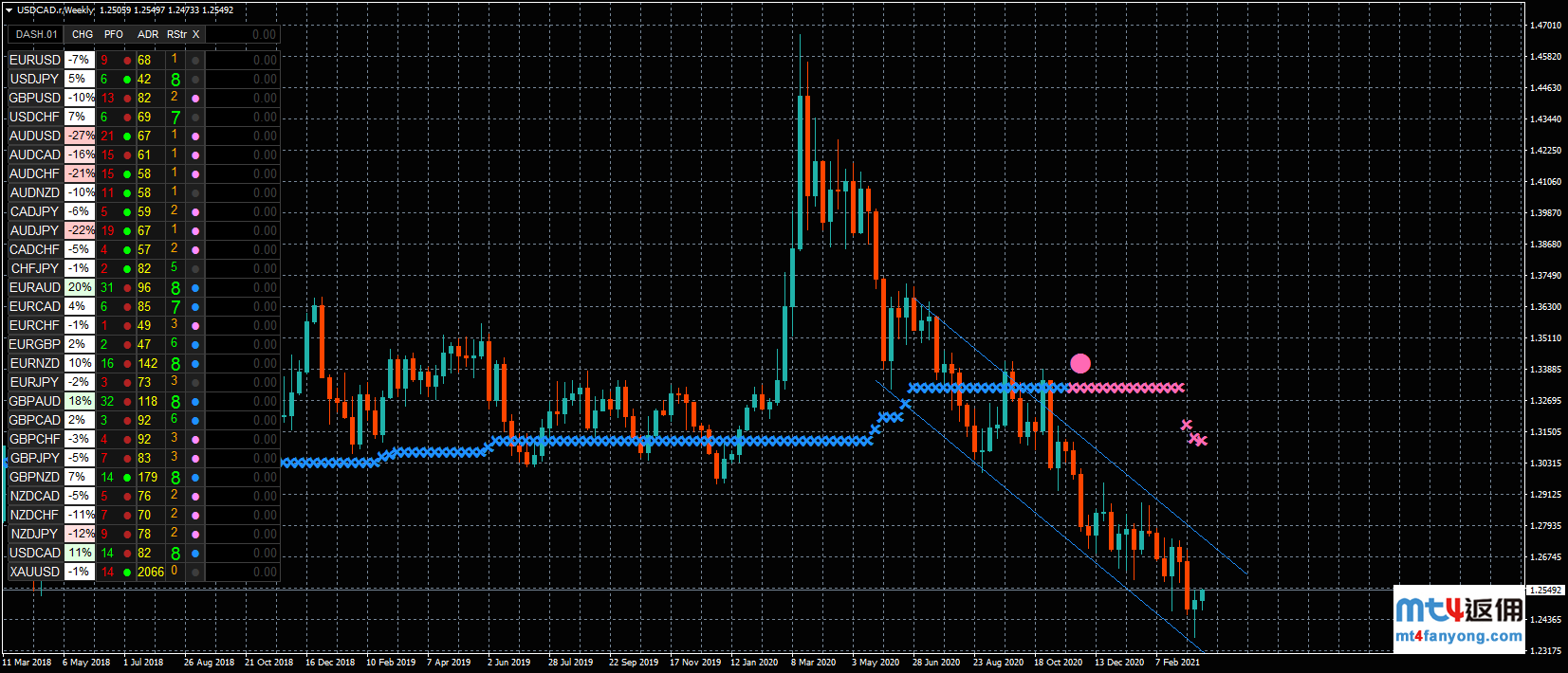Image resolution: width=1568 pixels, height=673 pixels.
Task: Click the red PFO dot in EURUSD row
Action: click(127, 61)
